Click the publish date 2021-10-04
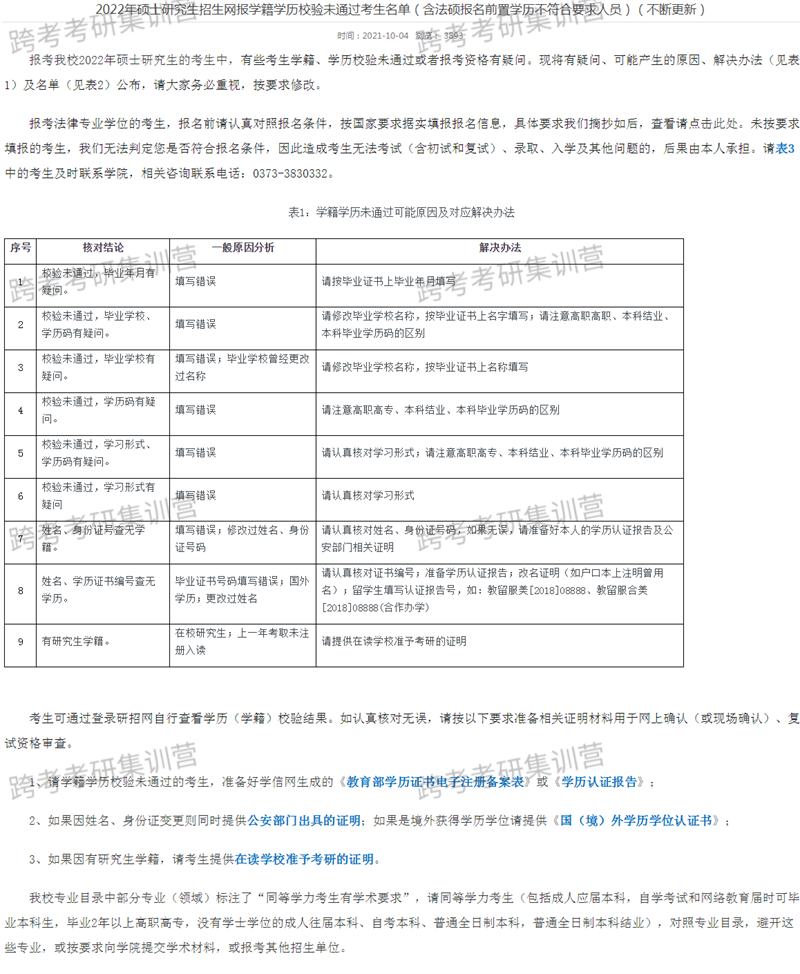 [x=385, y=35]
